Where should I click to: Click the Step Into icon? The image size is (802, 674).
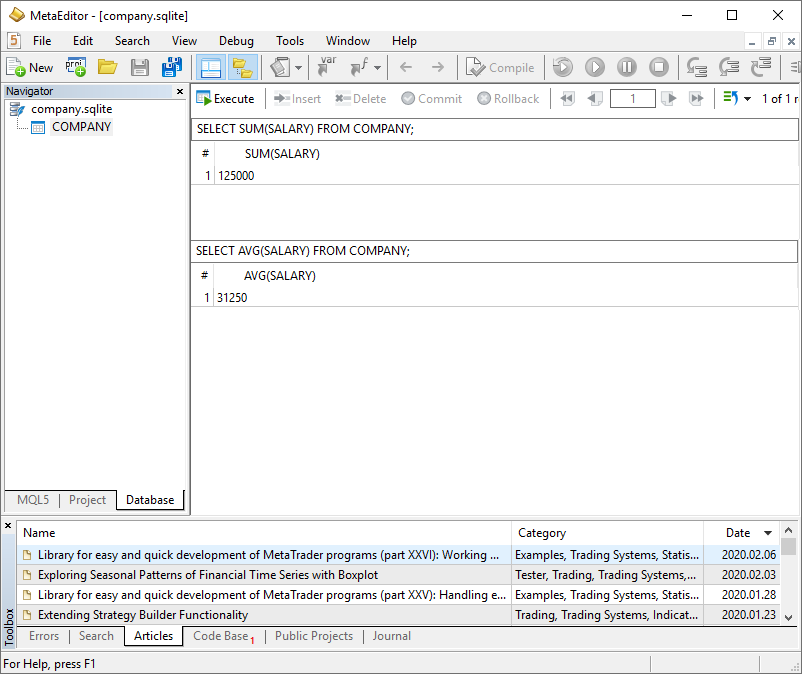[697, 68]
